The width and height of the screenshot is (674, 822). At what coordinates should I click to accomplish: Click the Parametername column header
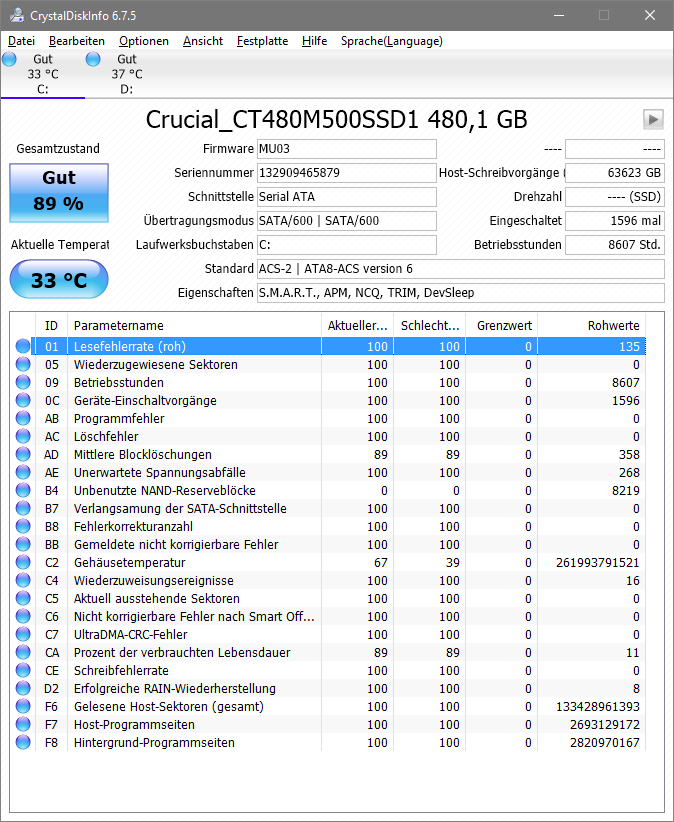pyautogui.click(x=194, y=326)
